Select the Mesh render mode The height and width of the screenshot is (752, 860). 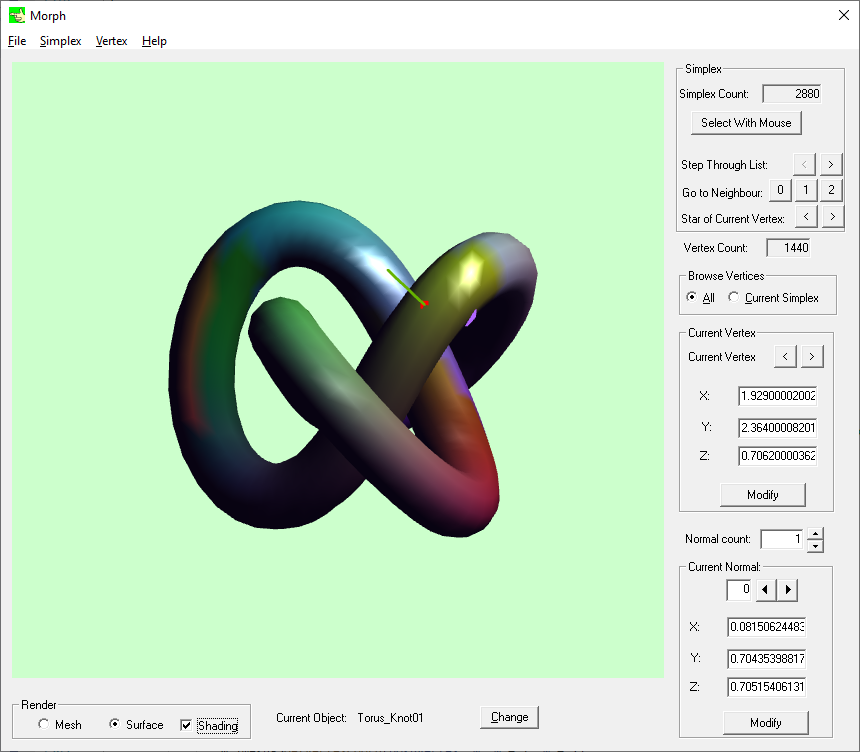pyautogui.click(x=43, y=725)
